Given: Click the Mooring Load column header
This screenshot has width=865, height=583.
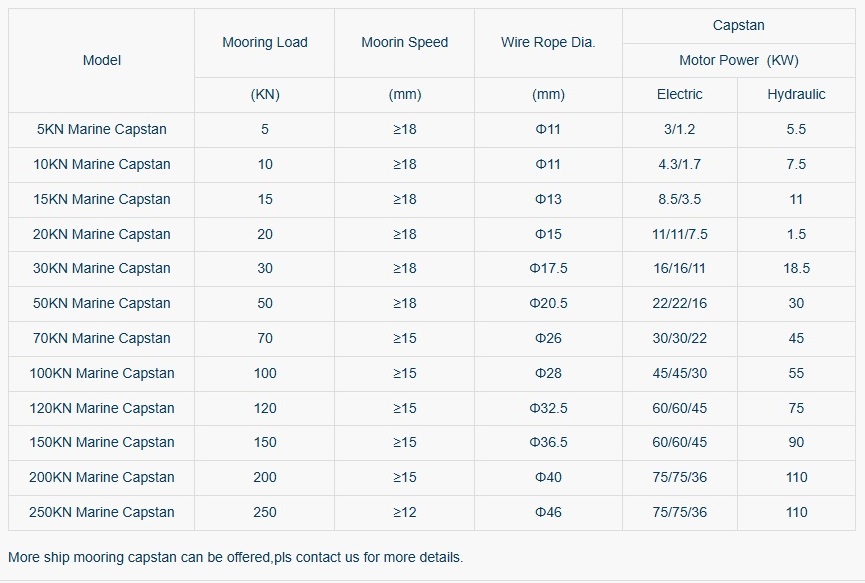Looking at the screenshot, I should pyautogui.click(x=264, y=42).
